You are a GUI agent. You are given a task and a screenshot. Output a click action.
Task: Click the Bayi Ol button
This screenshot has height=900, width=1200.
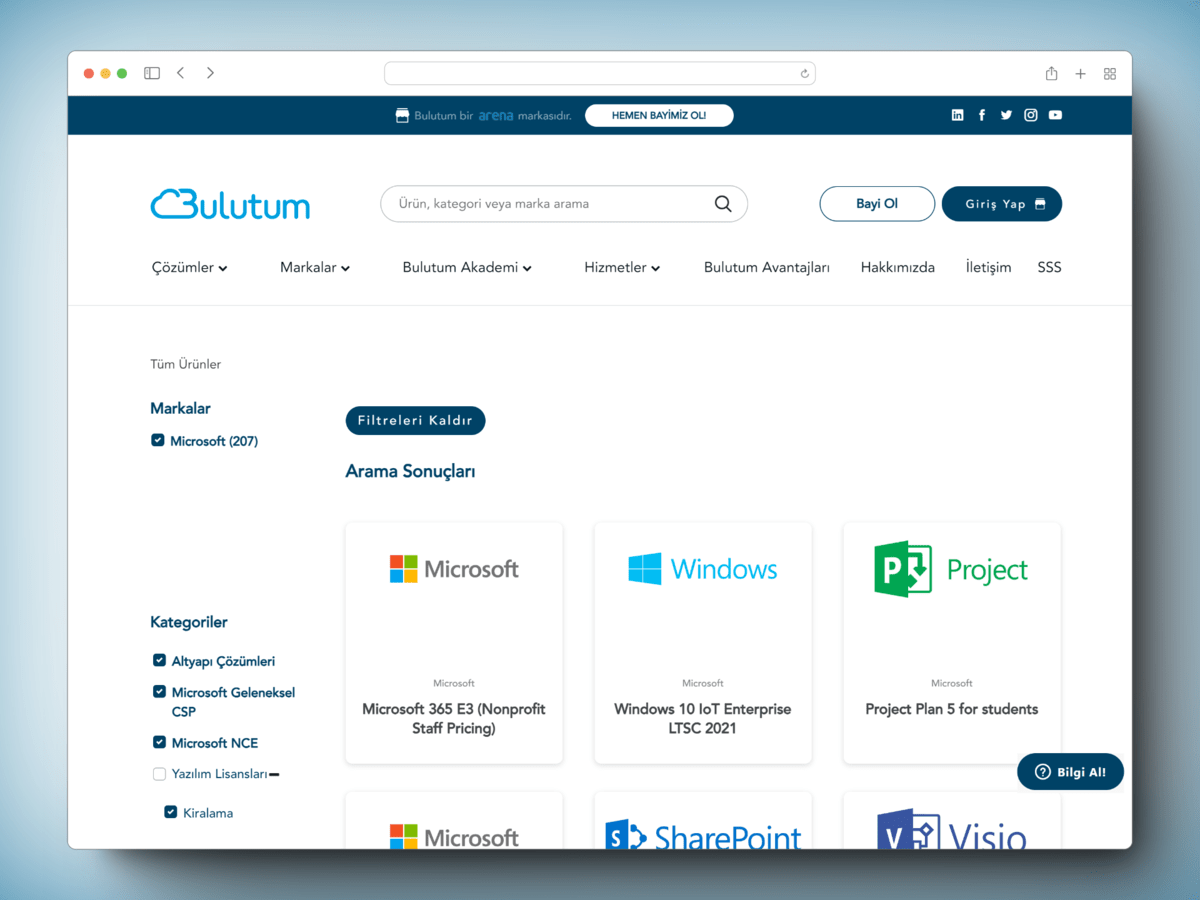(x=877, y=204)
